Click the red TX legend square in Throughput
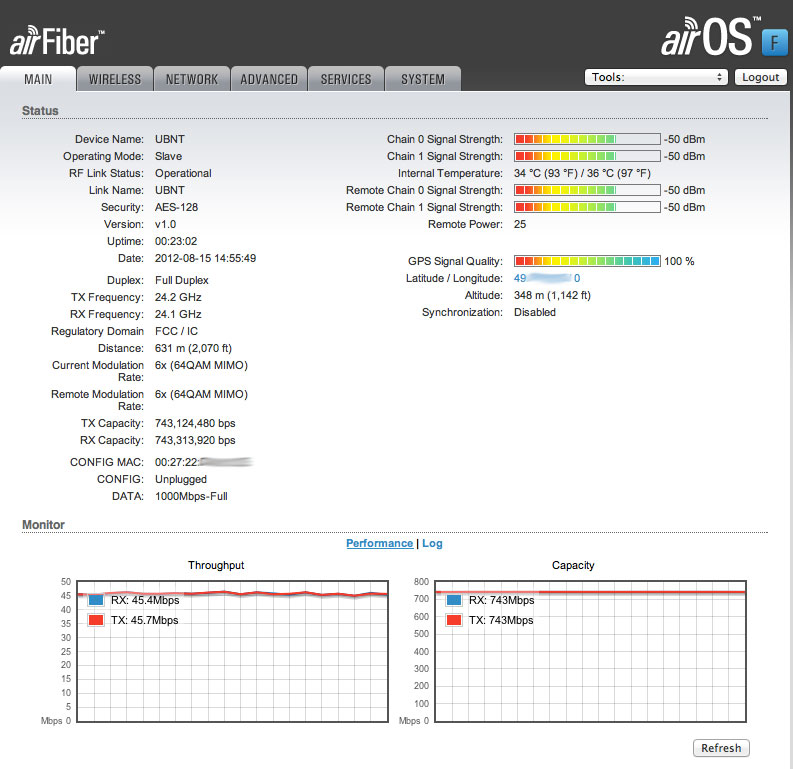The width and height of the screenshot is (793, 769). (x=96, y=621)
